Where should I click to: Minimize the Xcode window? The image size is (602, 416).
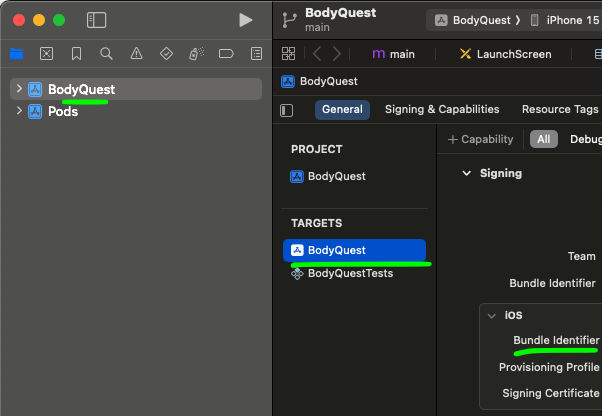click(x=39, y=20)
